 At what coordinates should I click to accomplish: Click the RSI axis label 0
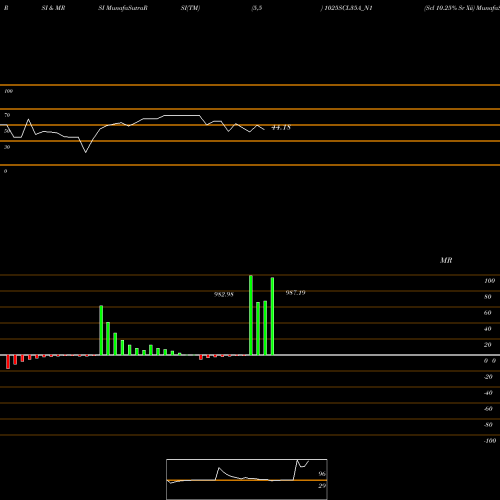tap(5, 171)
